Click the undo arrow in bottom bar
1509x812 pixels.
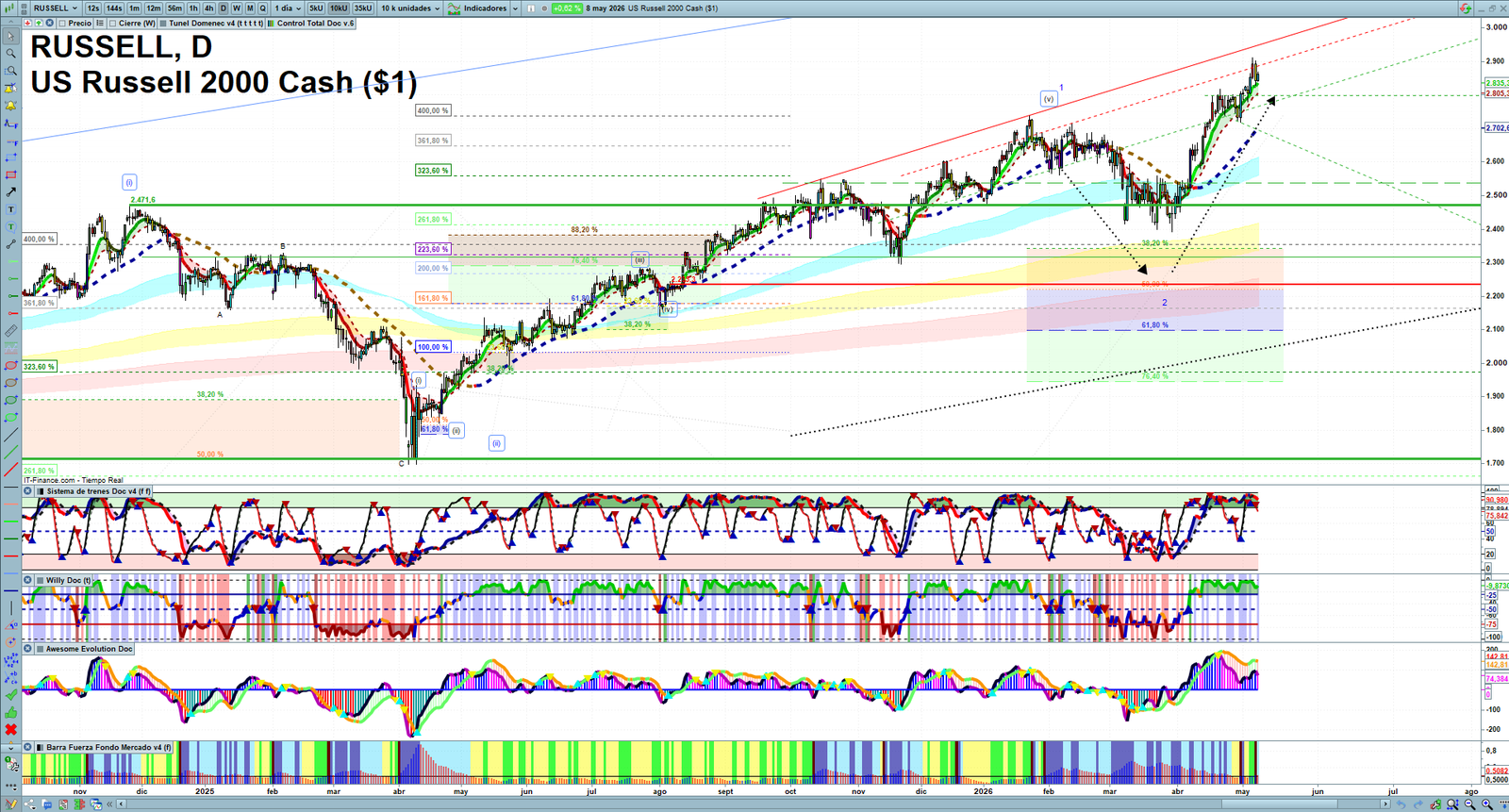pos(1401,804)
